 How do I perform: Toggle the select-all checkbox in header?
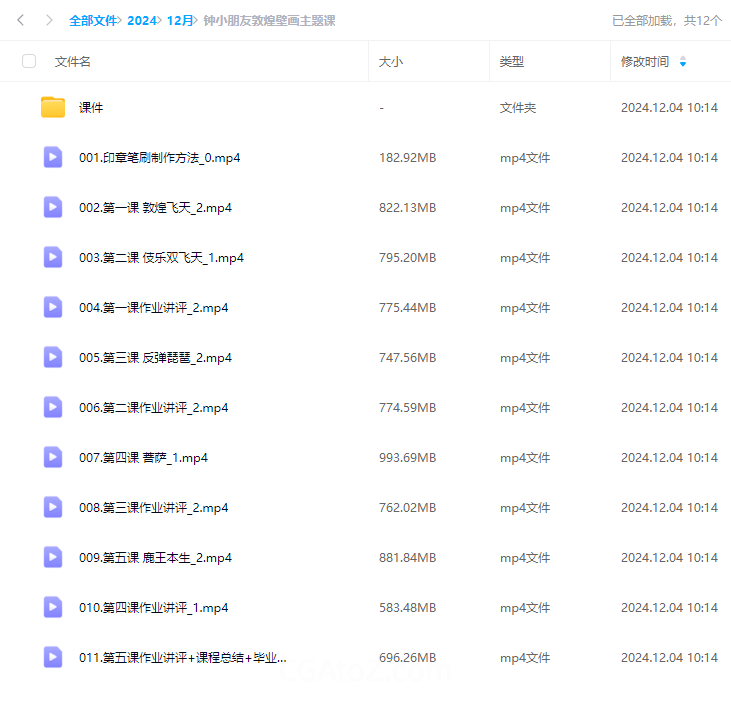click(29, 61)
